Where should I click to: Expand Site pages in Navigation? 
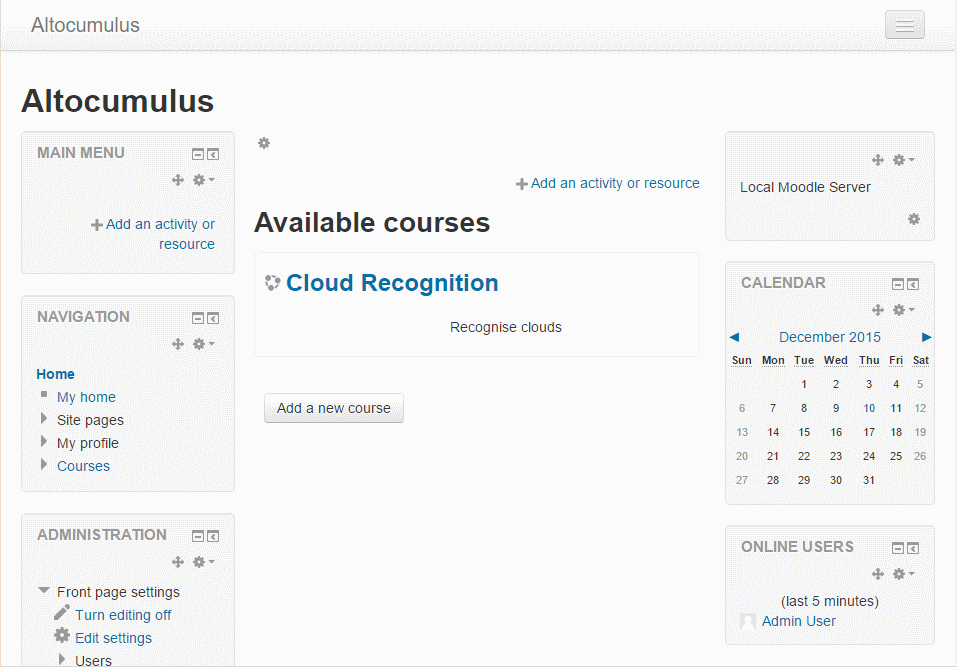[44, 419]
